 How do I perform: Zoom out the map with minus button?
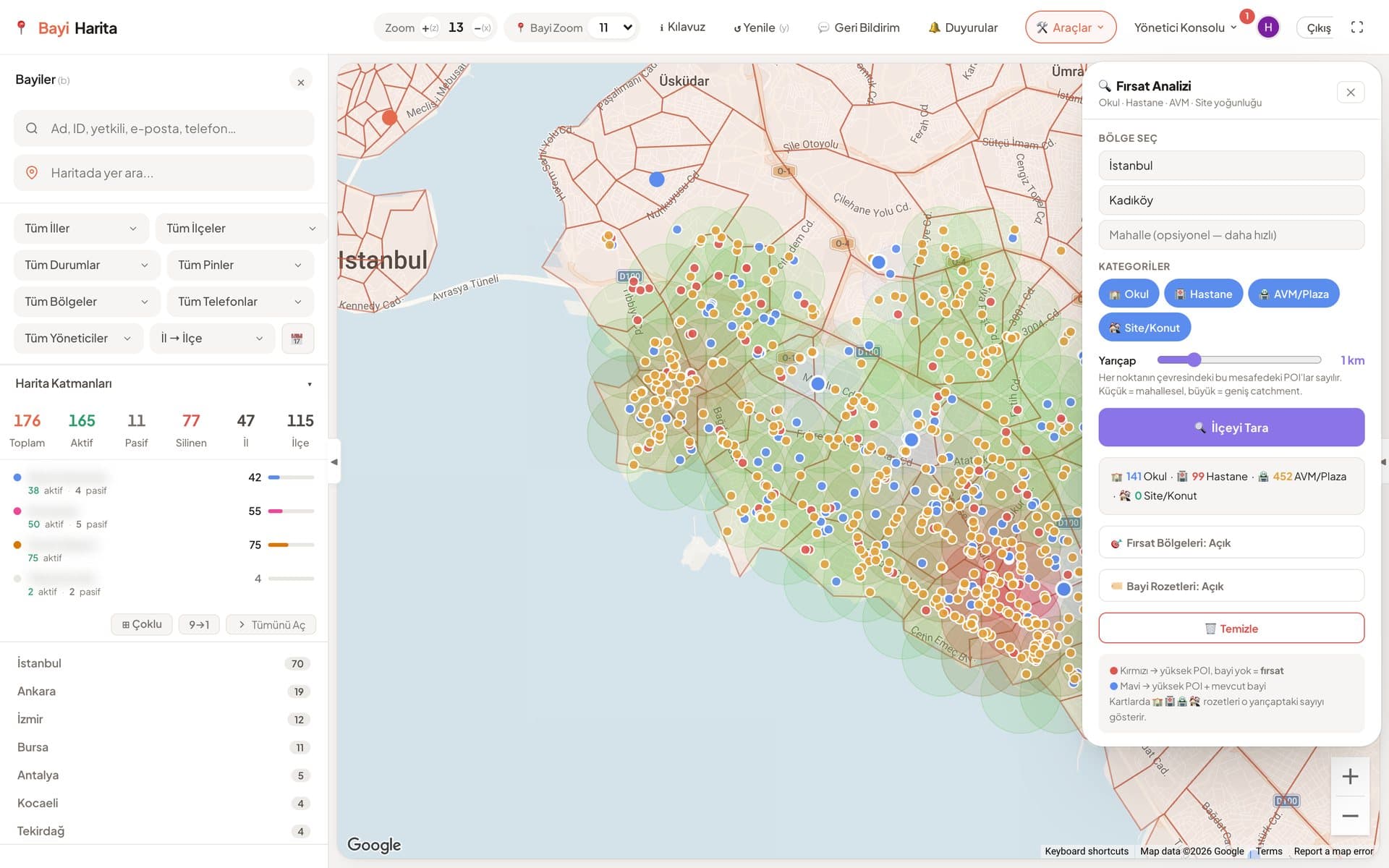(1350, 816)
